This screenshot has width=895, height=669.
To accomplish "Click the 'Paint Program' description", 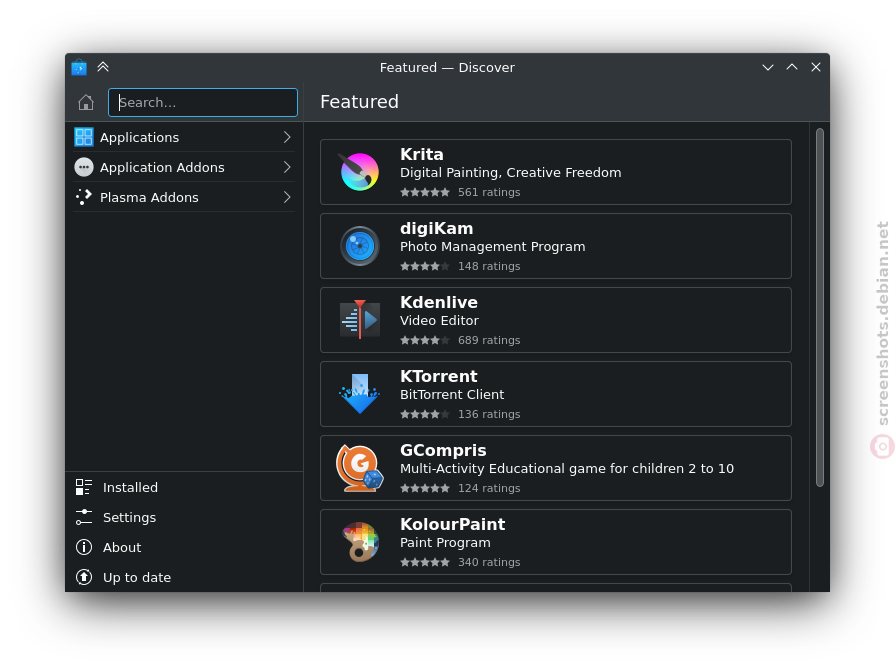I will [445, 542].
